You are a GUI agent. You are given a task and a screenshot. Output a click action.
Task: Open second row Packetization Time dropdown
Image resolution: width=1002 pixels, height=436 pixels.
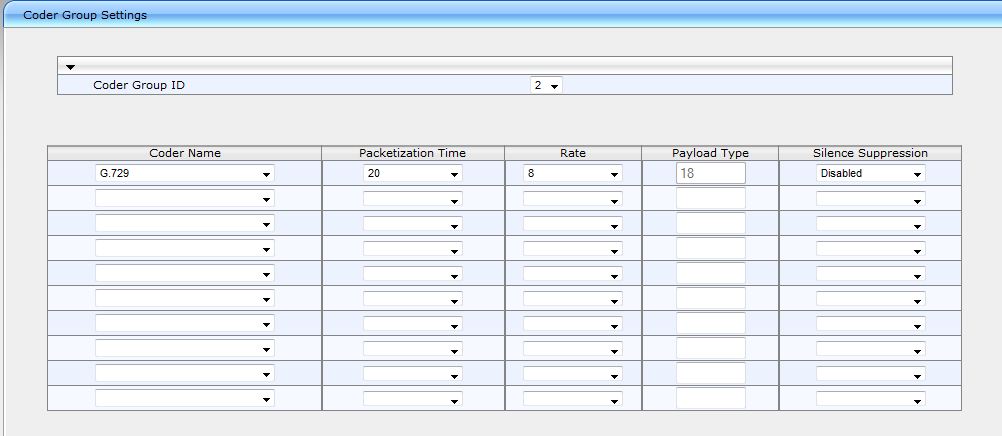coord(412,199)
